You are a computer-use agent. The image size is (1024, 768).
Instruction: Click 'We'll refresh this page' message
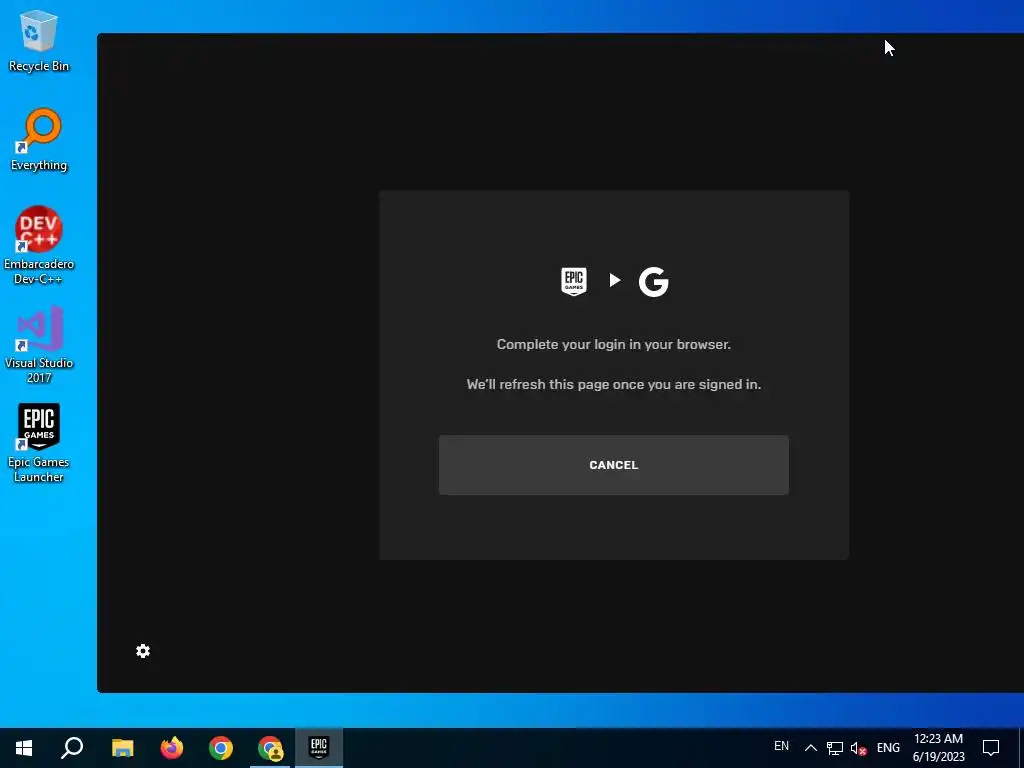coord(613,384)
